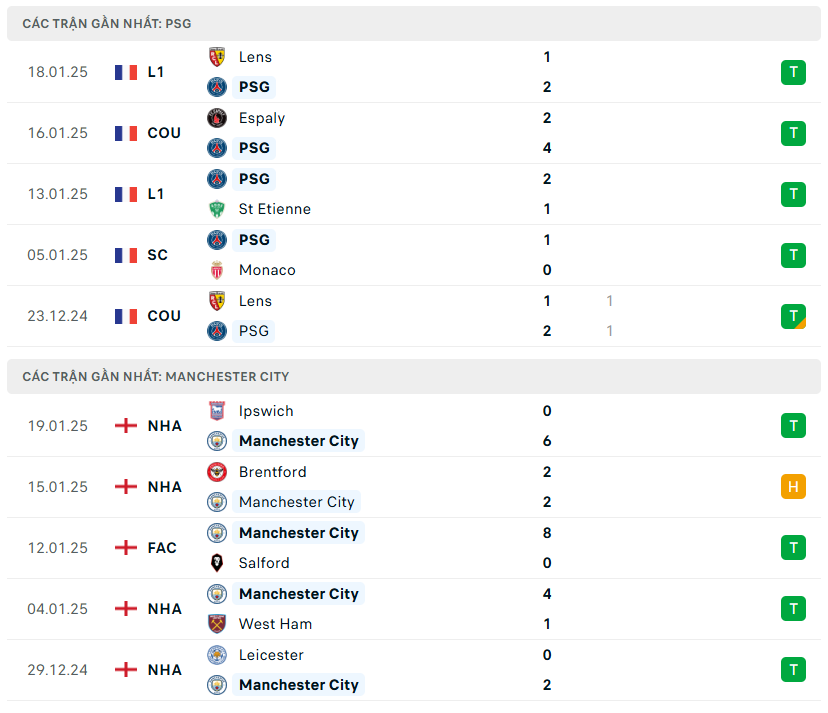Click the Leicester club crest icon
Screen dimensions: 828x713
[217, 655]
